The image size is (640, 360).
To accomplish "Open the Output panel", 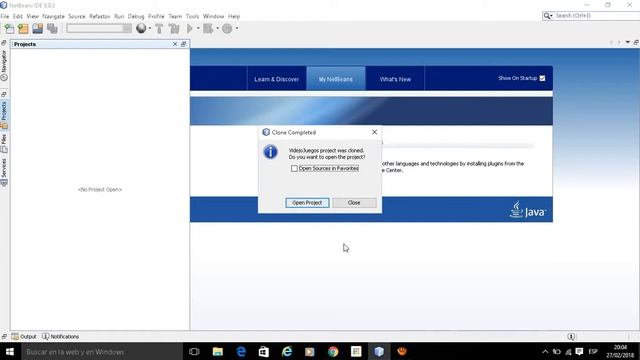I will (x=24, y=336).
